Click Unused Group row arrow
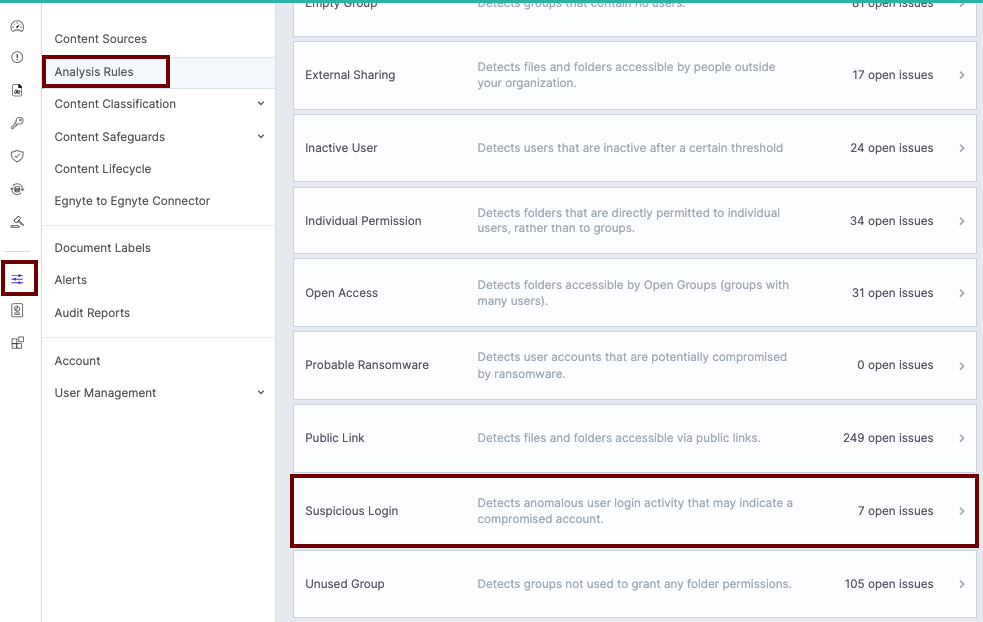The height and width of the screenshot is (622, 983). pos(962,584)
